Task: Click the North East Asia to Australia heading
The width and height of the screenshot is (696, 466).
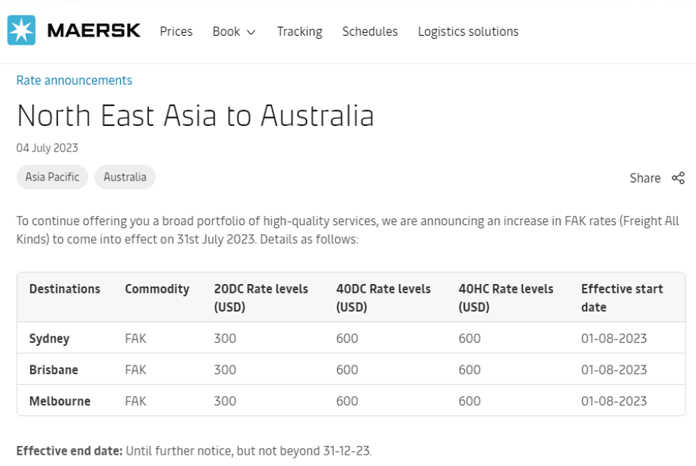Action: click(x=195, y=116)
